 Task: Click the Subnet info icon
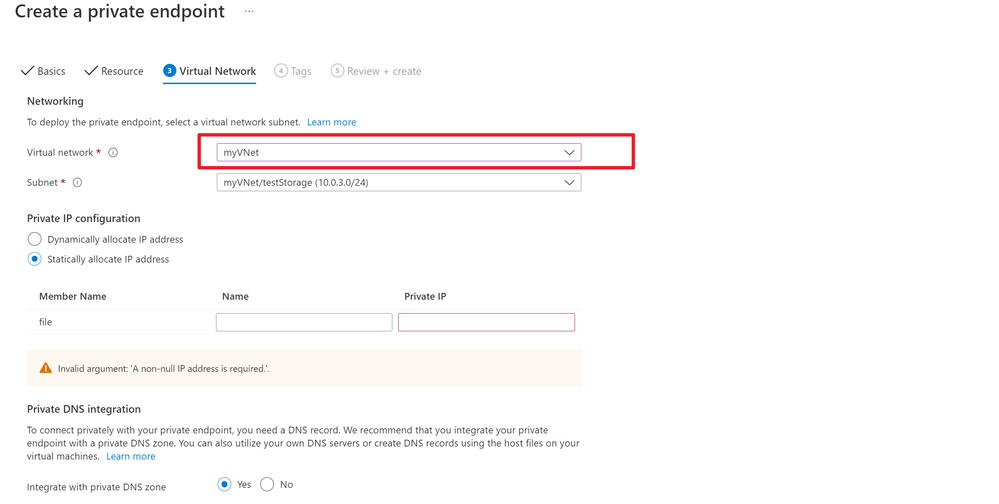point(77,183)
